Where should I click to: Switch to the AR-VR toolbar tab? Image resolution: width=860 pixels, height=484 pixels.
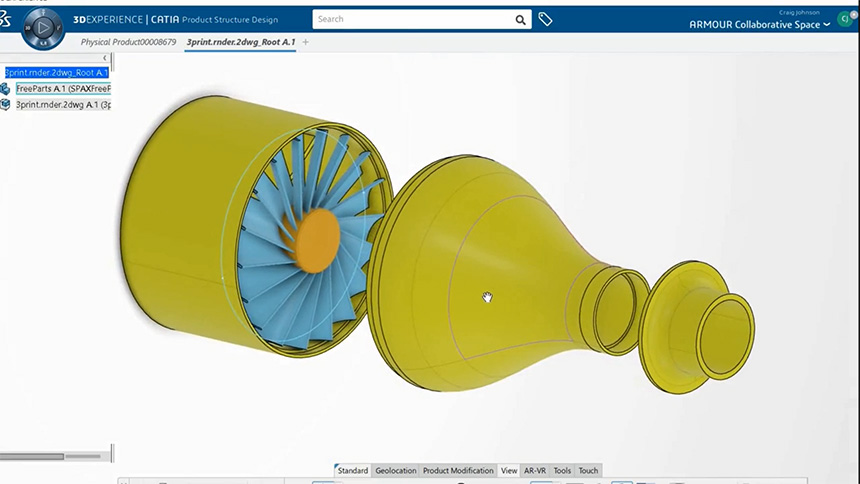[535, 471]
